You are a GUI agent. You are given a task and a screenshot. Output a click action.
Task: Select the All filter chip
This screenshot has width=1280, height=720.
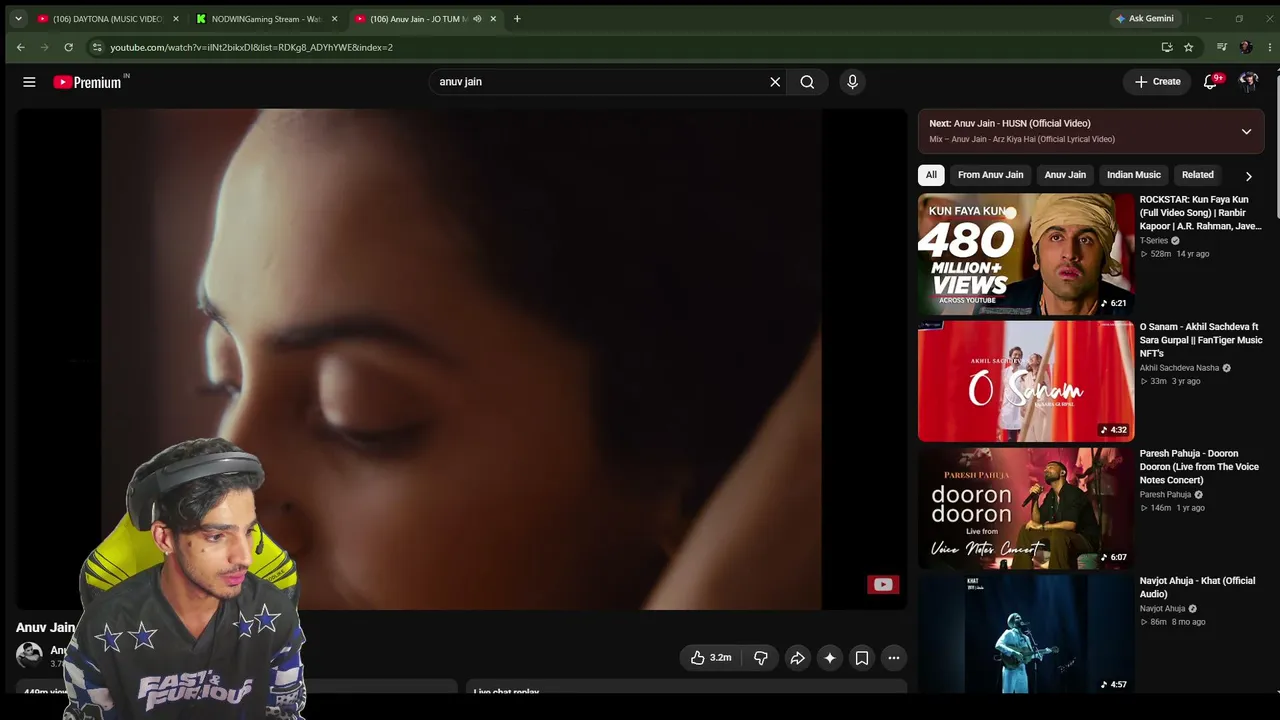pyautogui.click(x=931, y=175)
